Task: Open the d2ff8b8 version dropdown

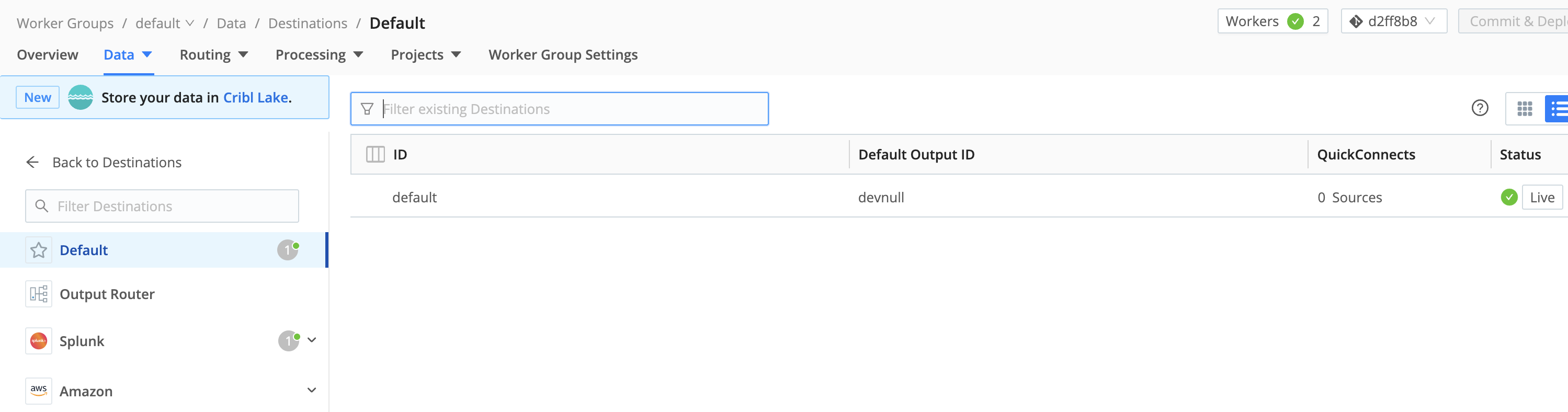Action: [x=1393, y=21]
